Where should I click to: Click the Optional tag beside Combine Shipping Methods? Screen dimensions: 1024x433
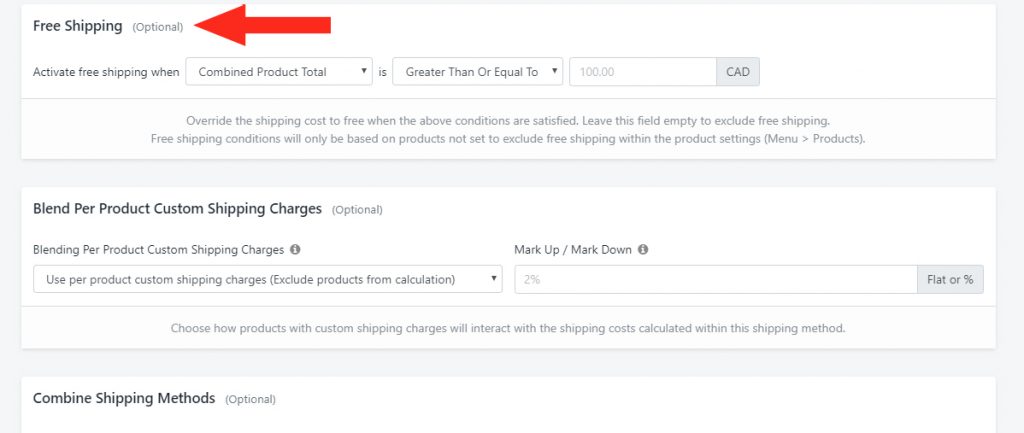coord(251,399)
